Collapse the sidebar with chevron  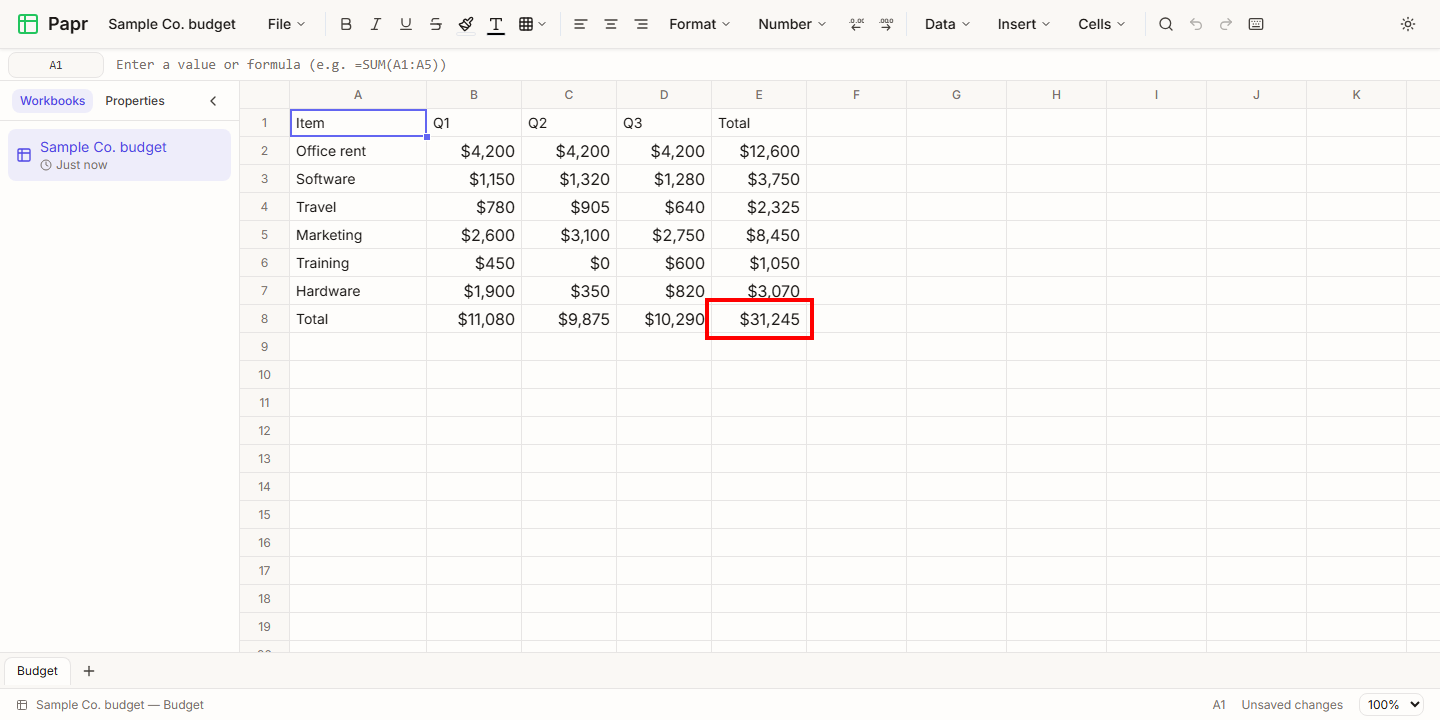tap(213, 101)
